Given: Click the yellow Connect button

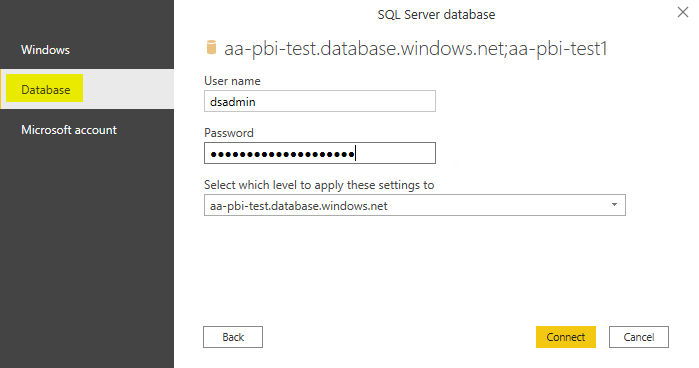Looking at the screenshot, I should point(566,337).
